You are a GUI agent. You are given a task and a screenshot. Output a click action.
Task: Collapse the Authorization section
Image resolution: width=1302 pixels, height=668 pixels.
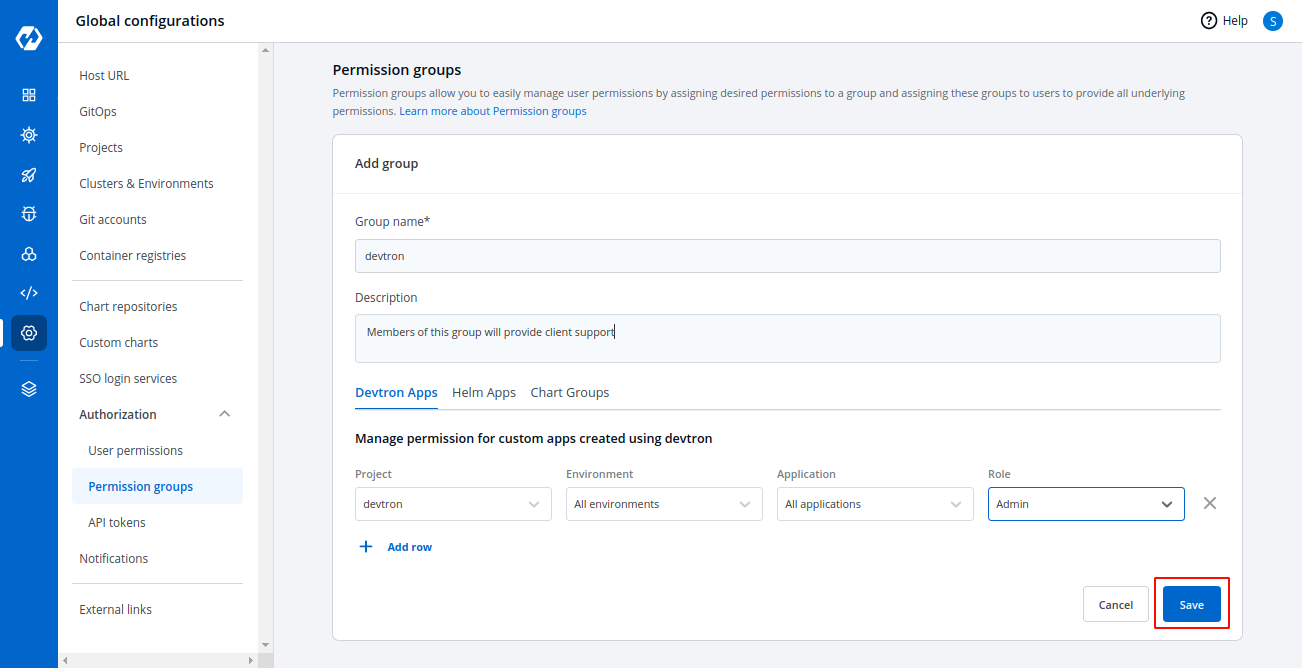(x=225, y=414)
